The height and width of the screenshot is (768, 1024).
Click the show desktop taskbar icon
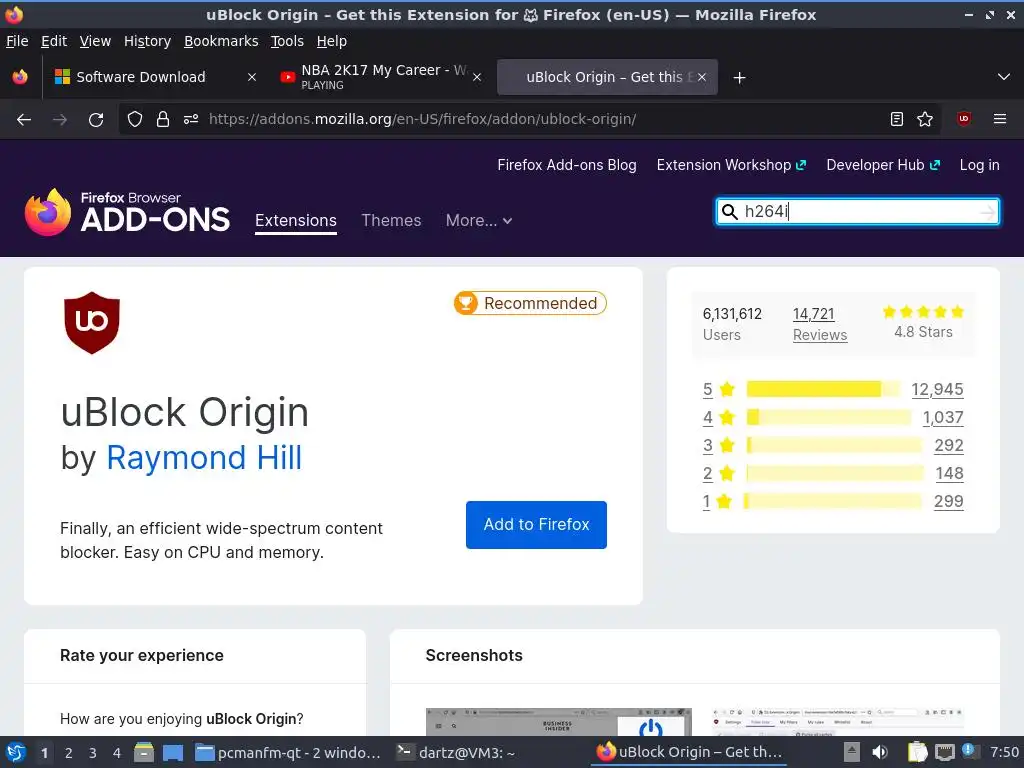point(173,752)
